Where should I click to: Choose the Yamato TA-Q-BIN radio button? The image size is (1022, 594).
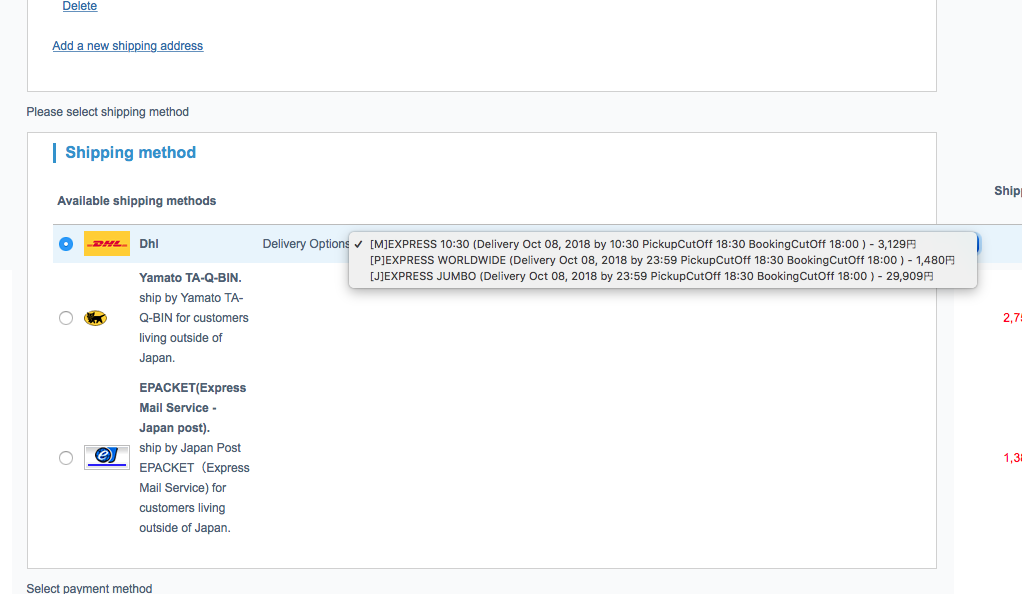click(x=66, y=318)
